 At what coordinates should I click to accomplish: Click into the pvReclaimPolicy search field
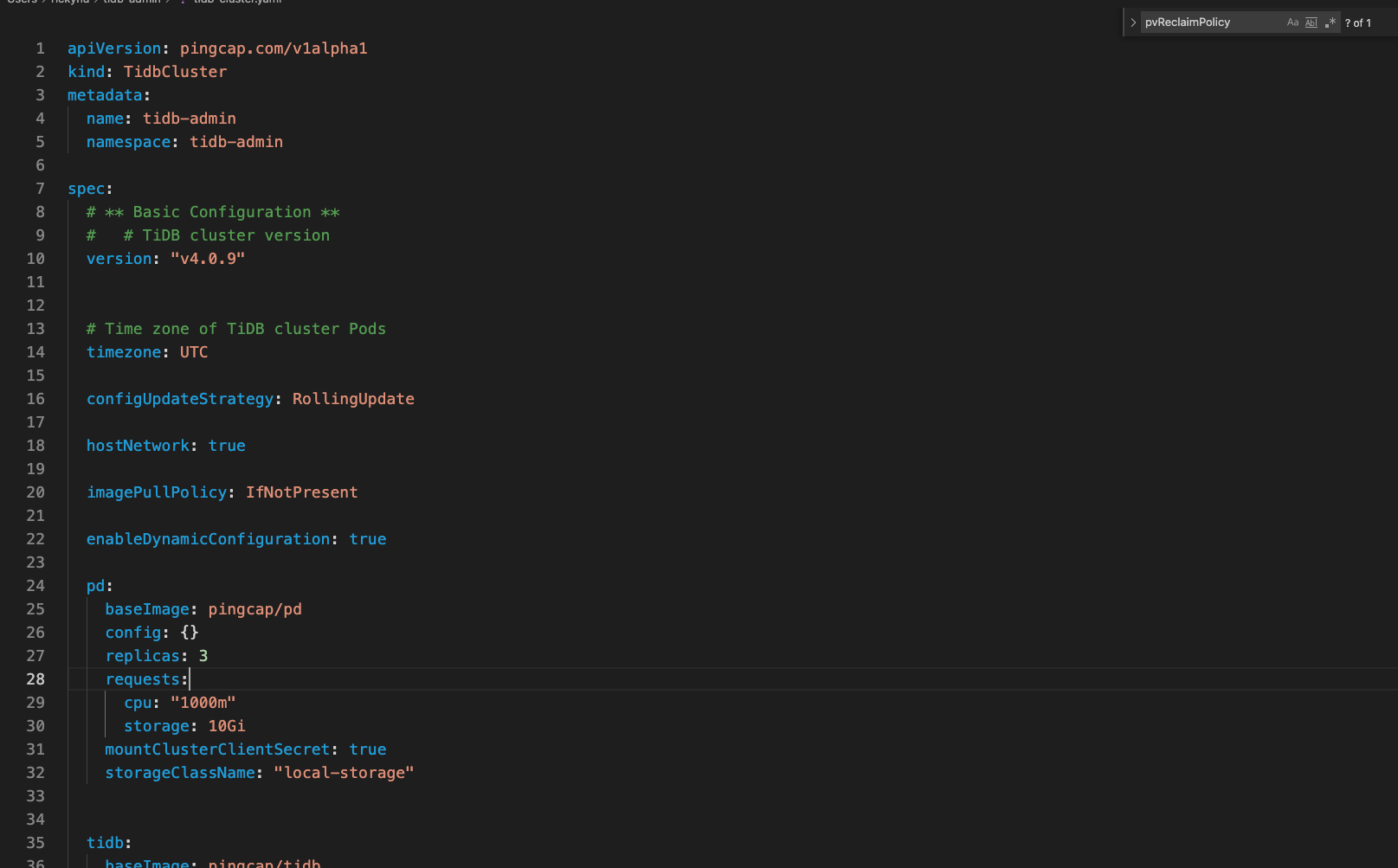click(x=1212, y=23)
